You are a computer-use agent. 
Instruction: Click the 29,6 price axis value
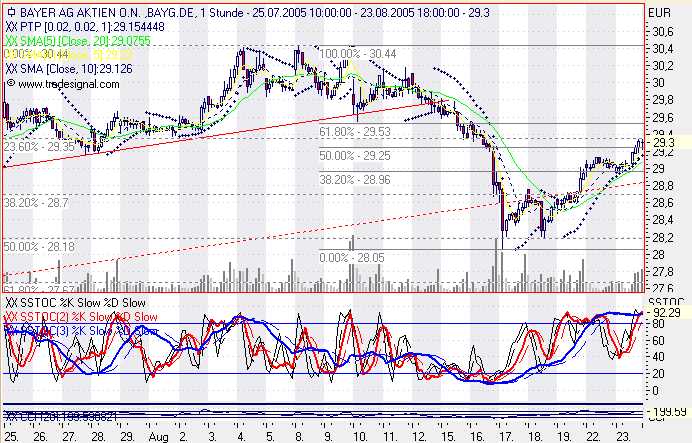pyautogui.click(x=663, y=118)
